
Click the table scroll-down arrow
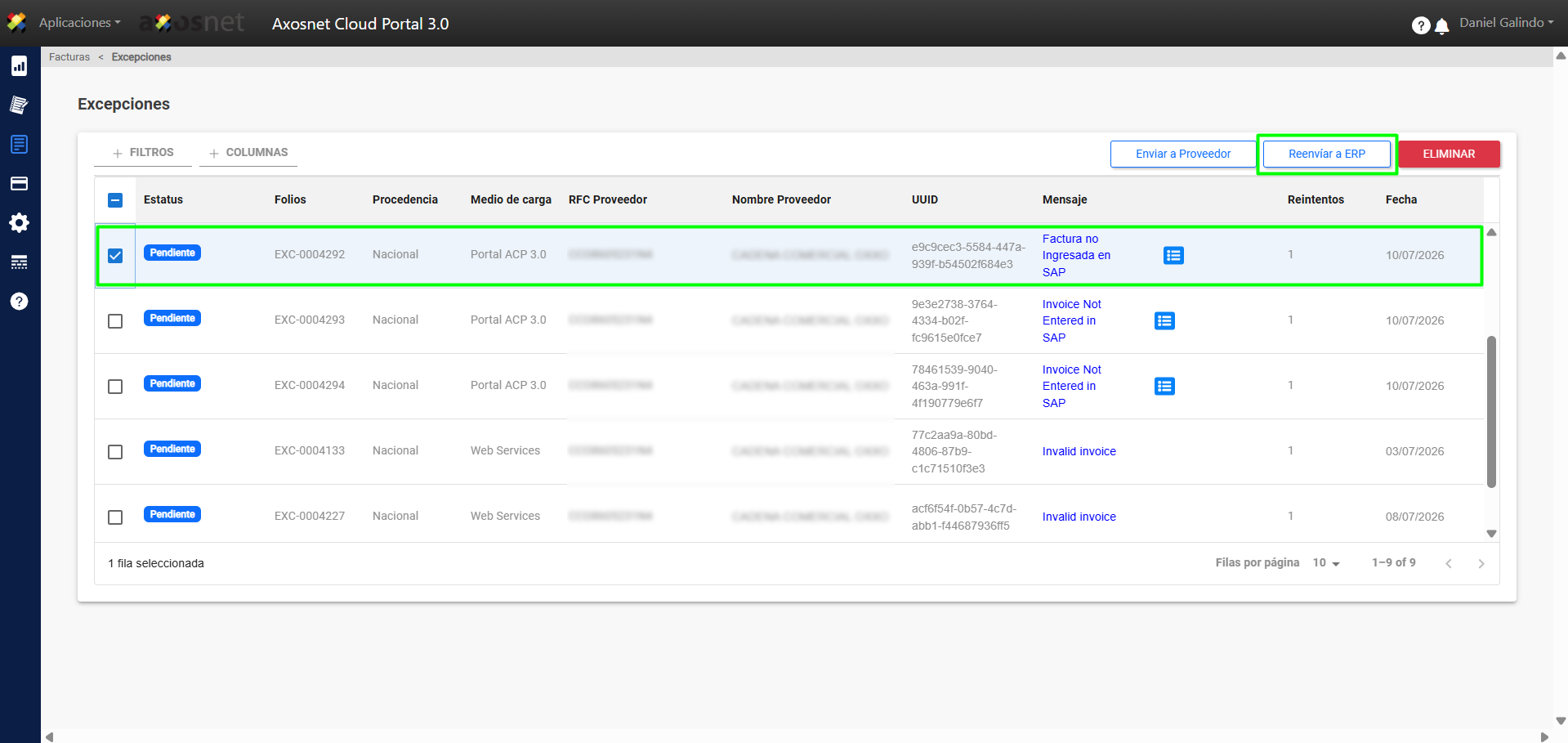(x=1491, y=534)
